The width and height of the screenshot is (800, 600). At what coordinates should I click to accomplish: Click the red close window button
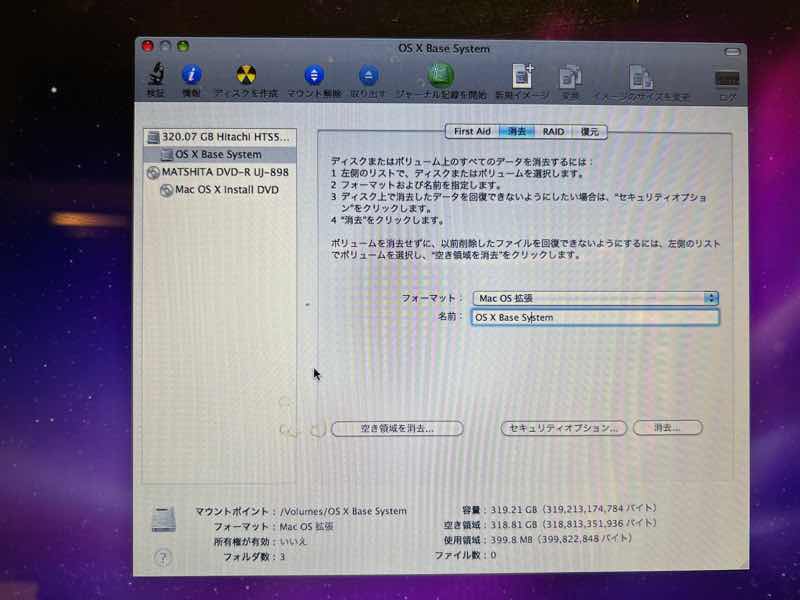(x=147, y=46)
